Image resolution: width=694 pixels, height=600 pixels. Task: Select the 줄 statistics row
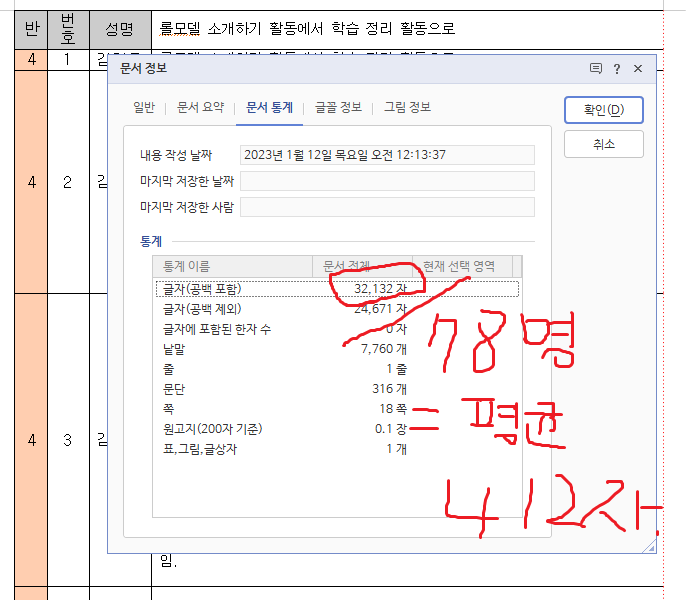337,369
